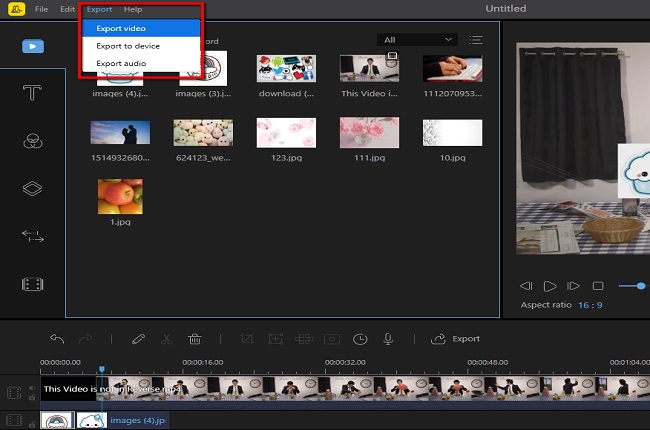Set duration with the clock icon
The width and height of the screenshot is (650, 430).
pyautogui.click(x=360, y=339)
